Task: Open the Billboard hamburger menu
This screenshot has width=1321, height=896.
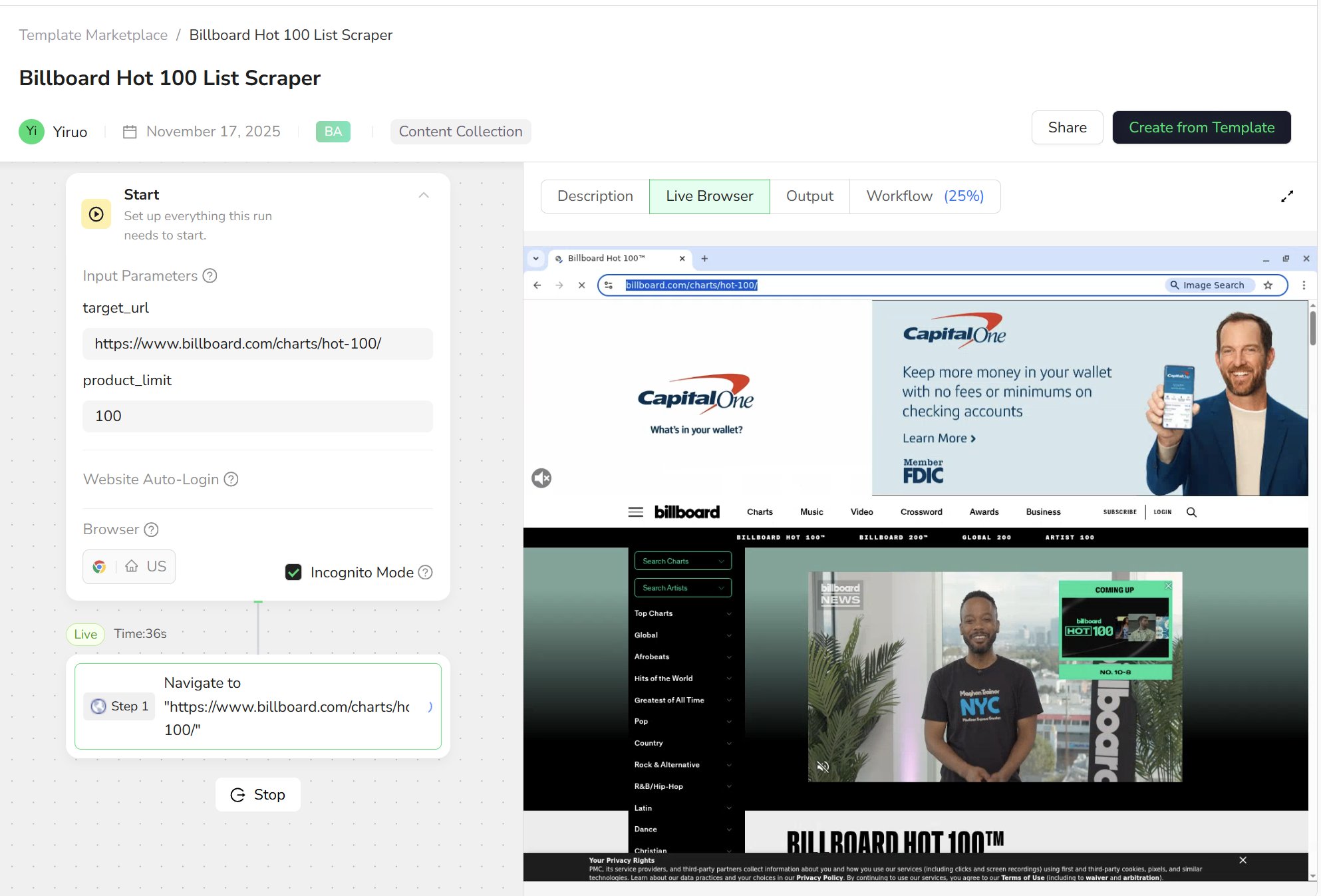Action: coord(636,512)
